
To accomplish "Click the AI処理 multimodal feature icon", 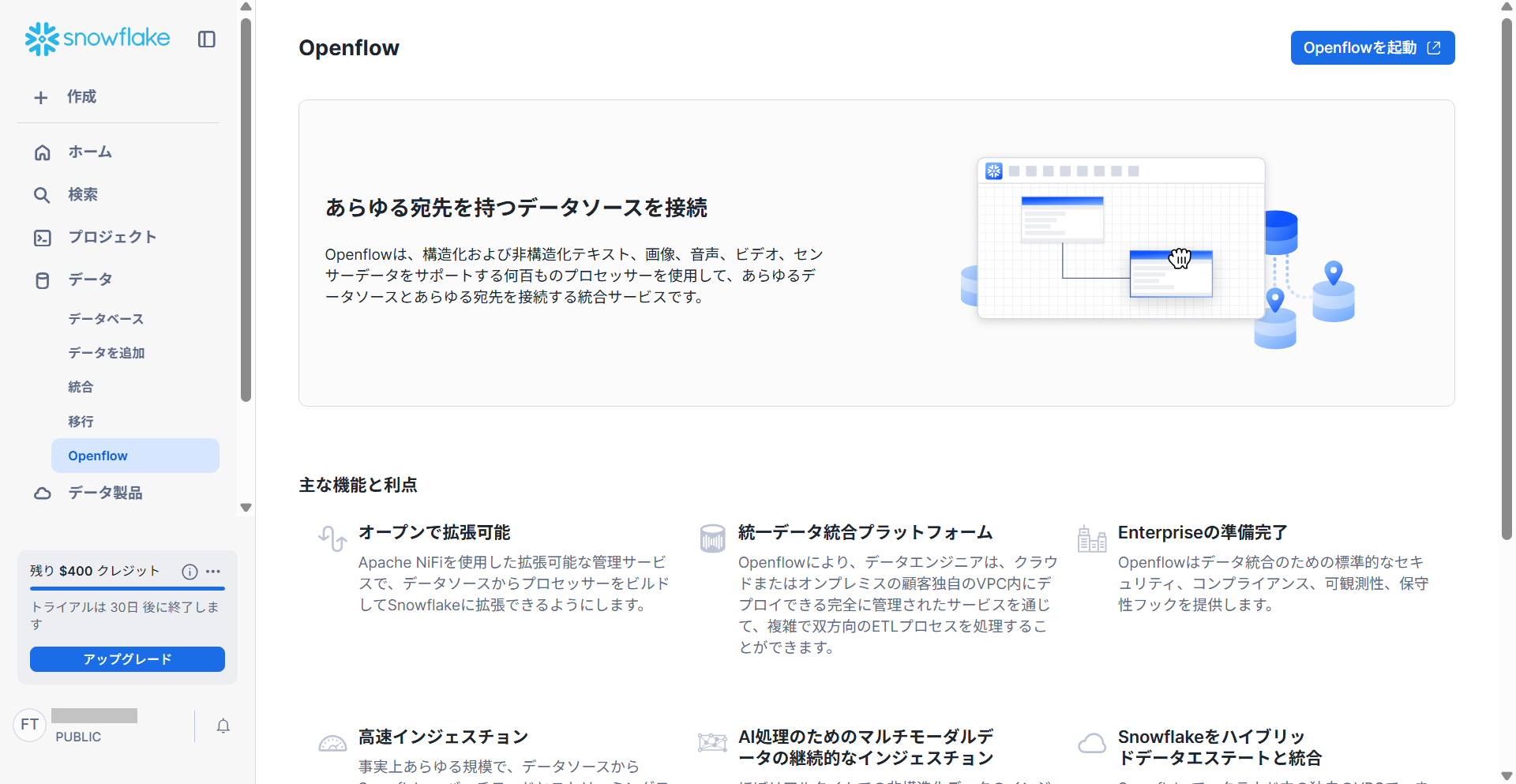I will click(712, 743).
